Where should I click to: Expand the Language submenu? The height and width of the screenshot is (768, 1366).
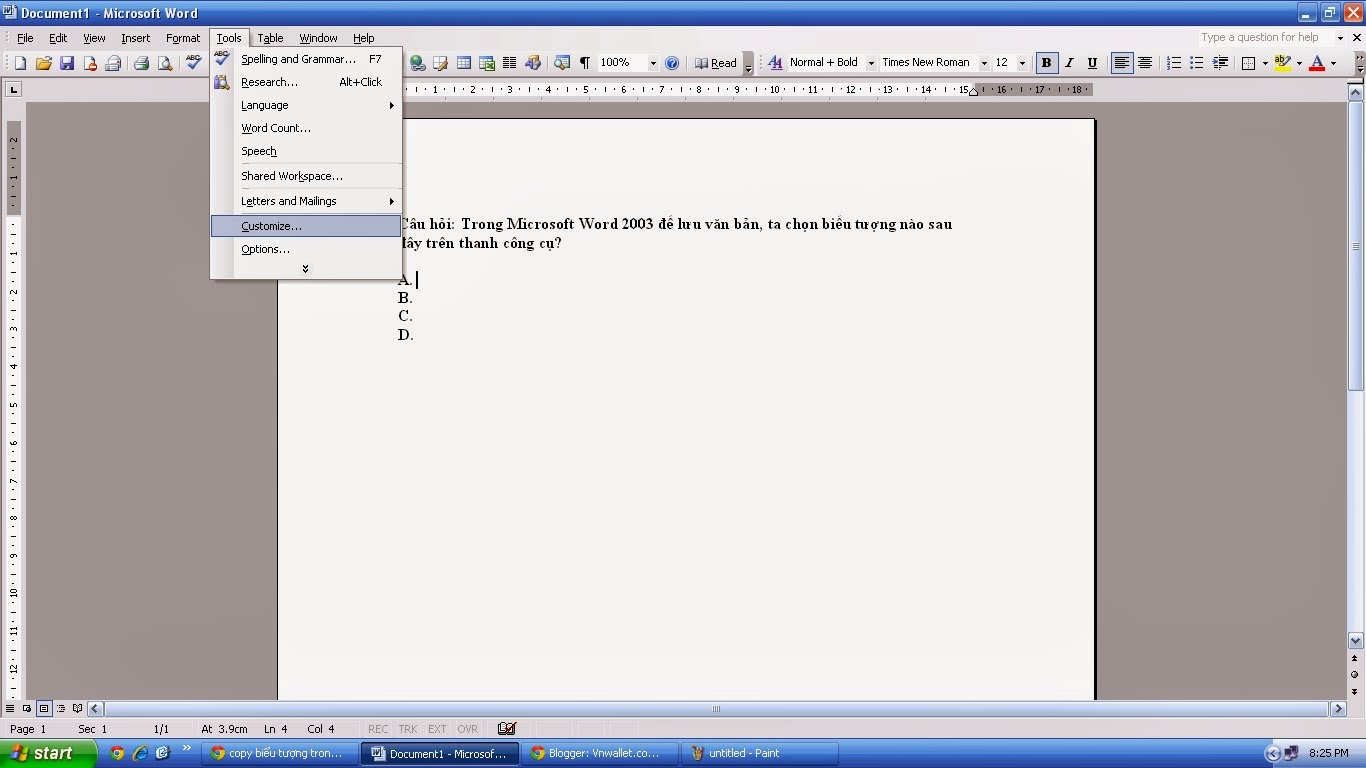tap(306, 105)
